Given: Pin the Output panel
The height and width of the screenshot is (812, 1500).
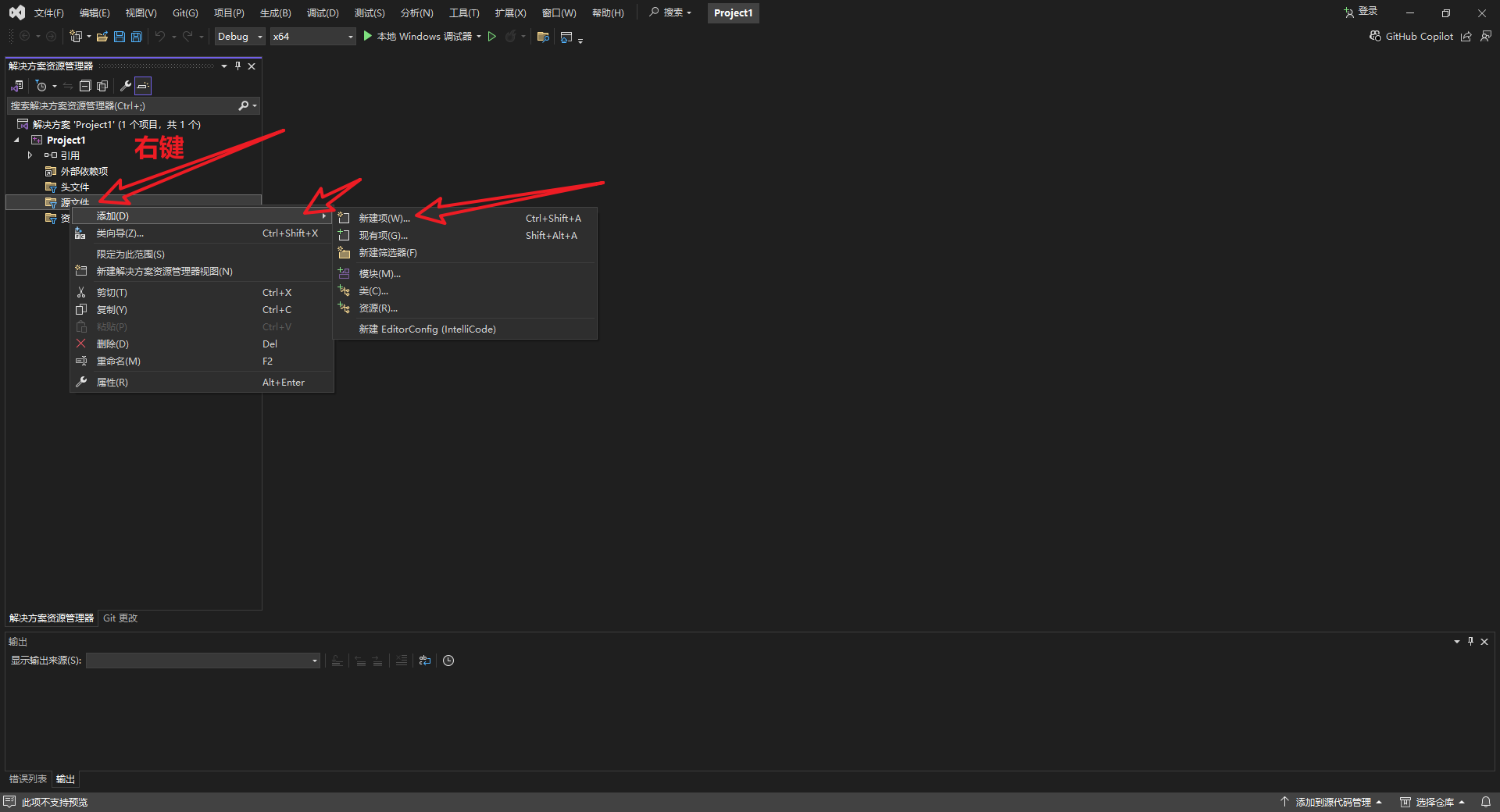Looking at the screenshot, I should [1470, 641].
